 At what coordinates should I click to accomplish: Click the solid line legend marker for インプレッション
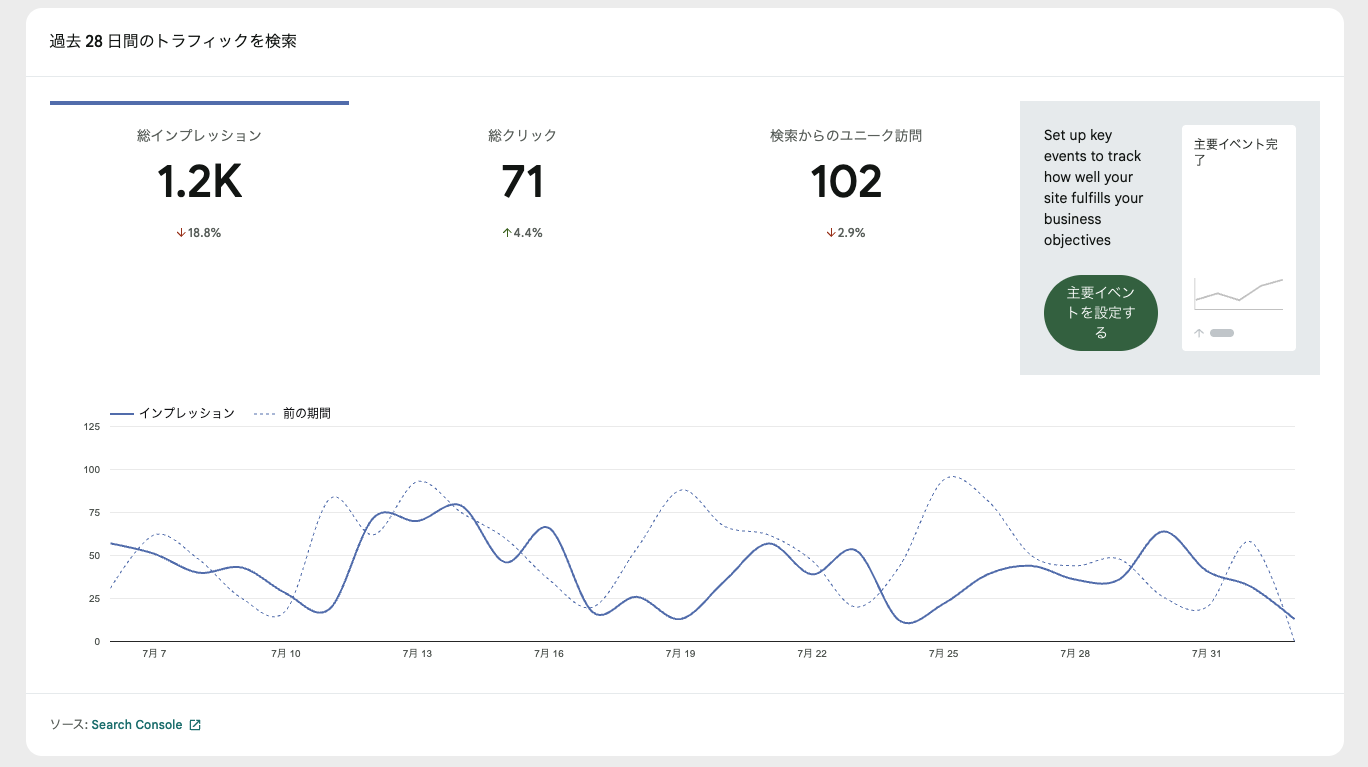tap(121, 413)
